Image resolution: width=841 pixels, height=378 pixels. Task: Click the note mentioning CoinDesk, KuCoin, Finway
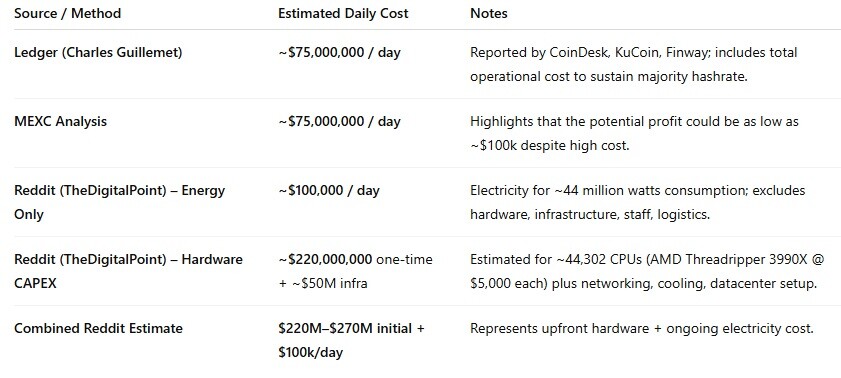pos(634,64)
